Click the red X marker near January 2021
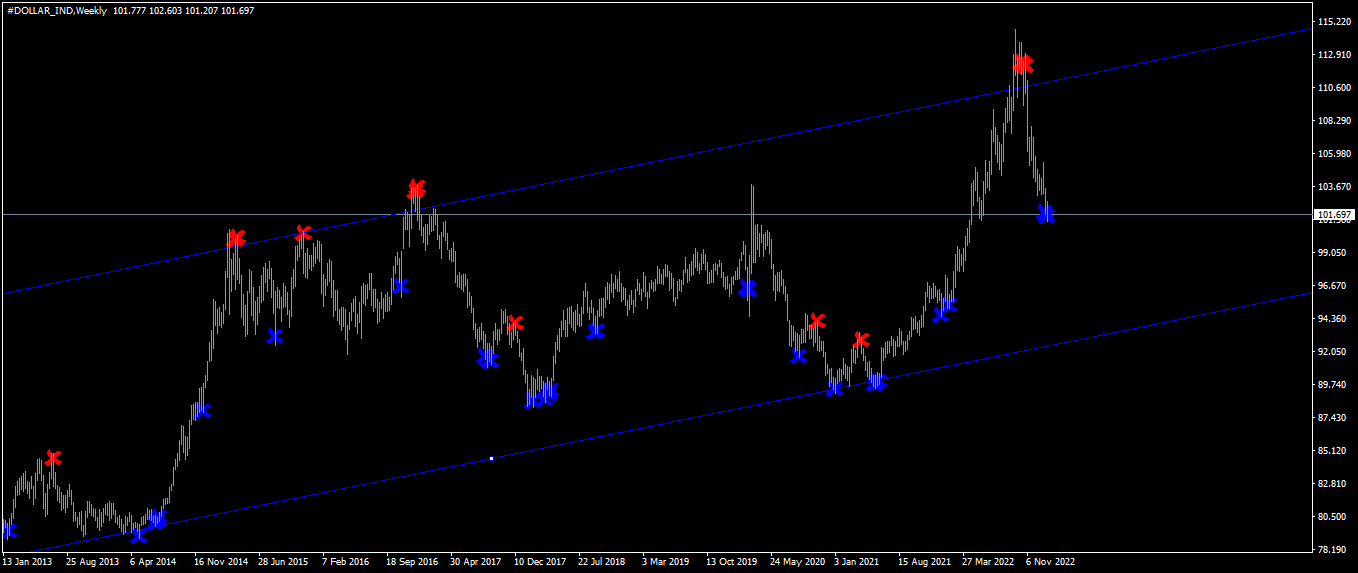Screen dimensions: 1358x573 (x=861, y=340)
